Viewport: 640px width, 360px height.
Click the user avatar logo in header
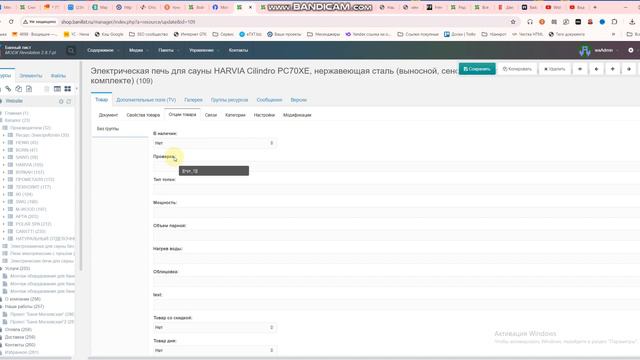pyautogui.click(x=584, y=50)
